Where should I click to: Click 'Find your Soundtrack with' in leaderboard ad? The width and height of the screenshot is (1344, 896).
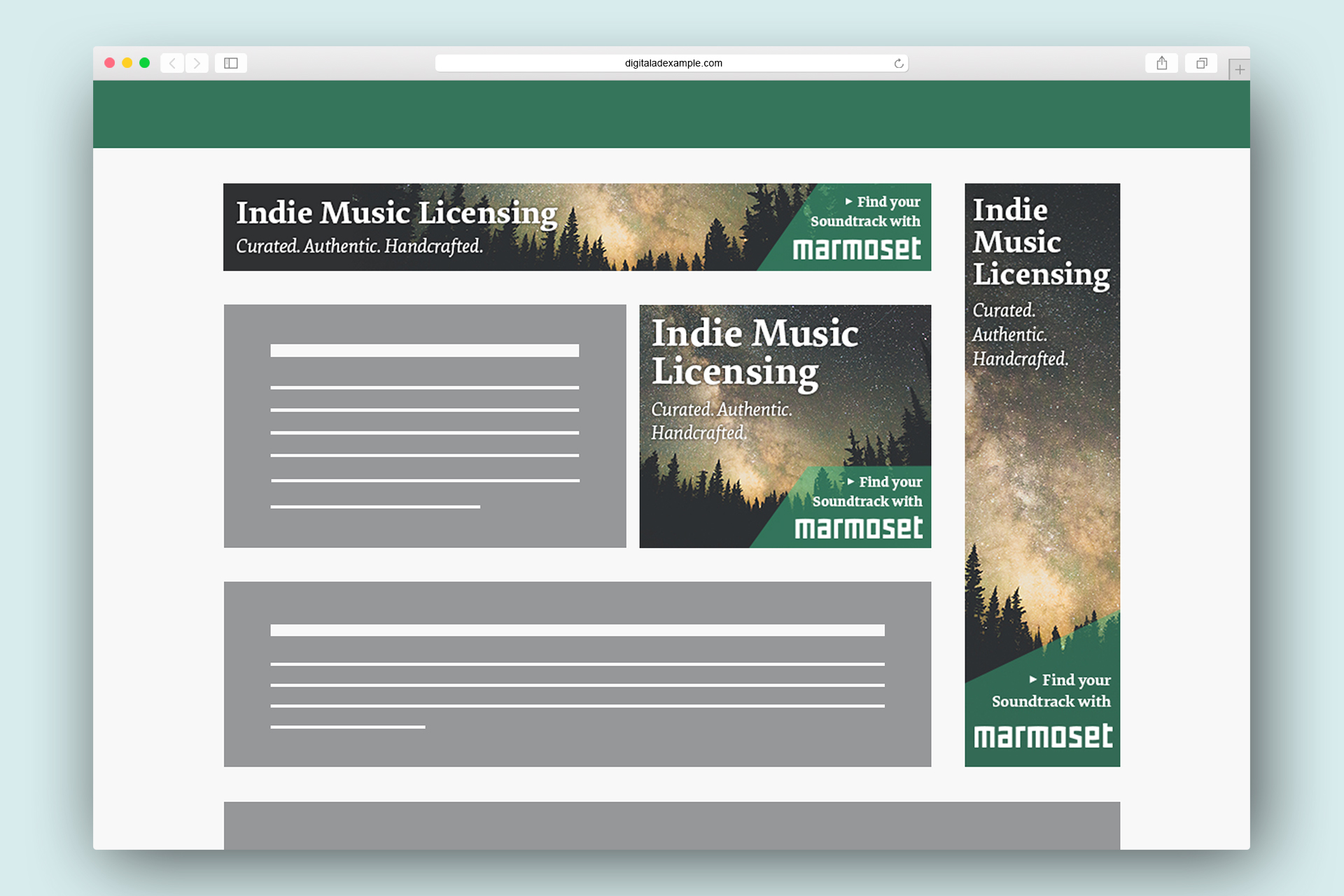[x=866, y=211]
